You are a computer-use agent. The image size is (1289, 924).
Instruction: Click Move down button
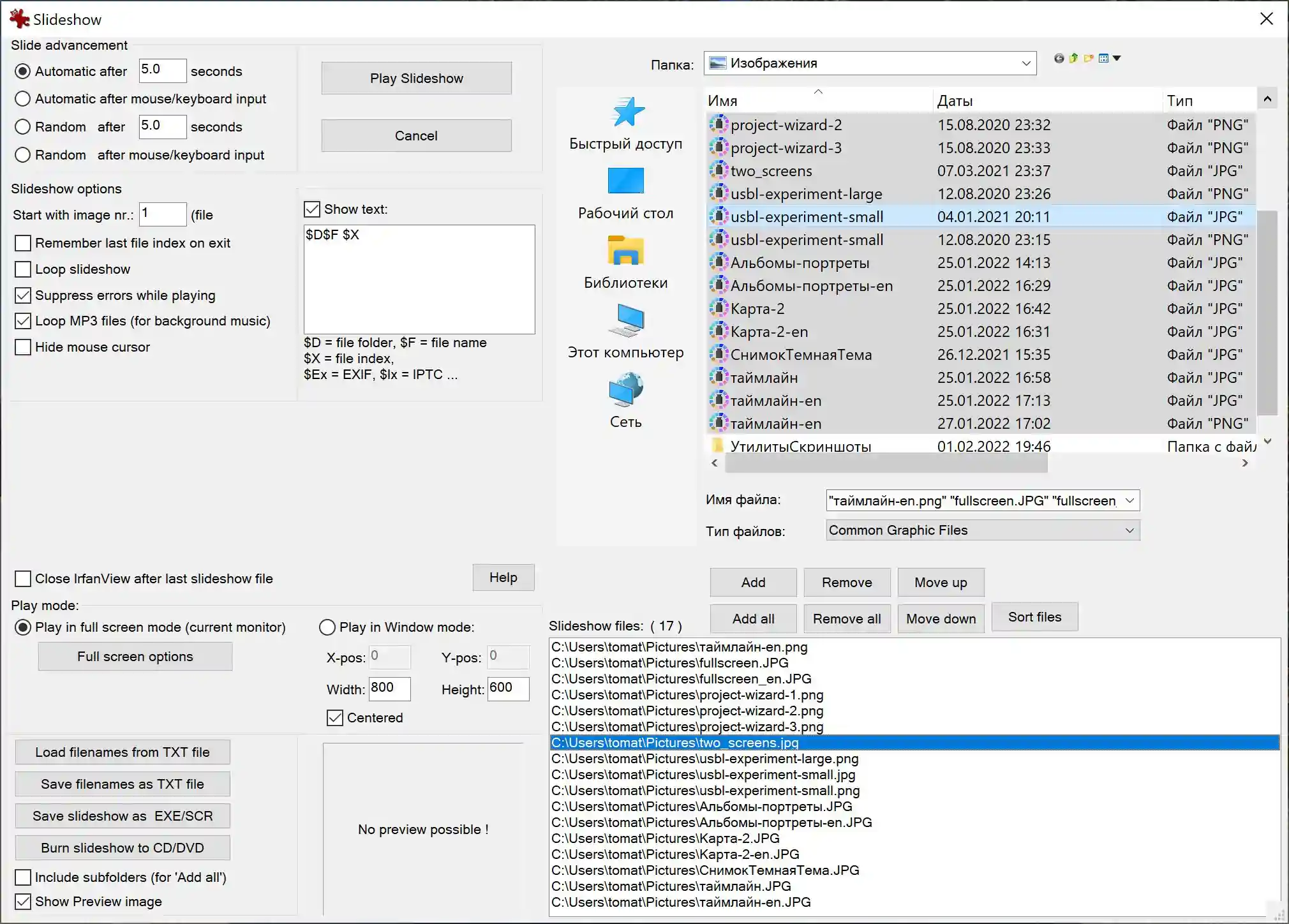tap(941, 619)
